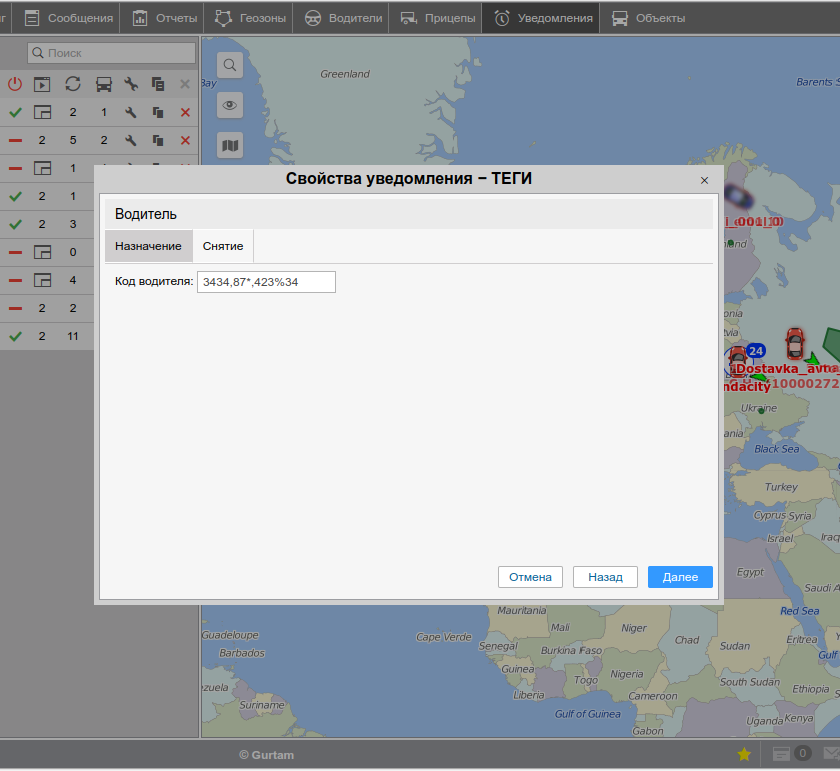The height and width of the screenshot is (771, 840).
Task: Click the Назад button
Action: pyautogui.click(x=605, y=577)
